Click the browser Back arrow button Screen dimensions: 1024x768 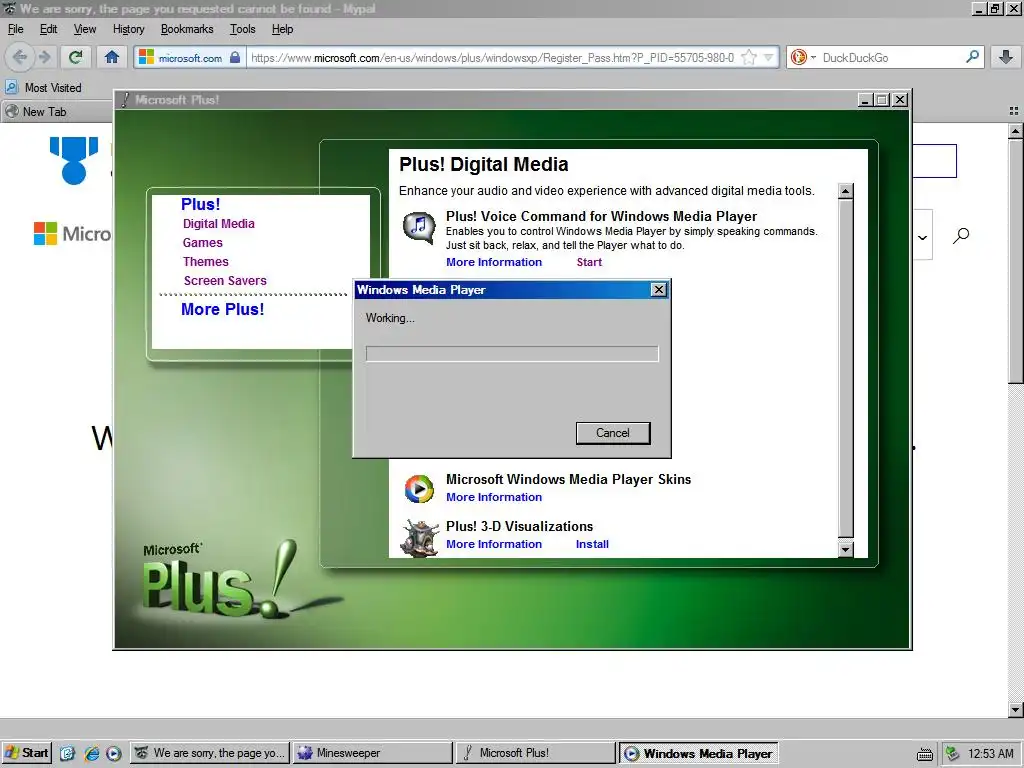pyautogui.click(x=20, y=57)
